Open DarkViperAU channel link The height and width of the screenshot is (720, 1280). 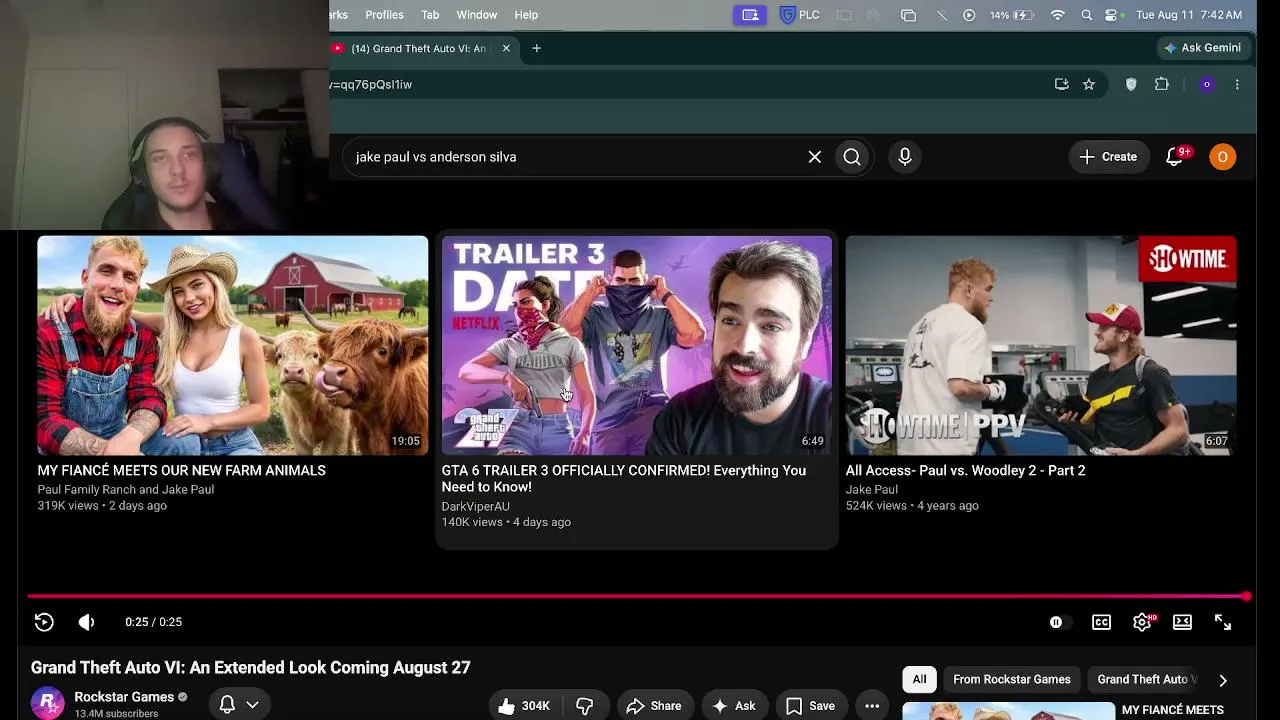[x=476, y=506]
